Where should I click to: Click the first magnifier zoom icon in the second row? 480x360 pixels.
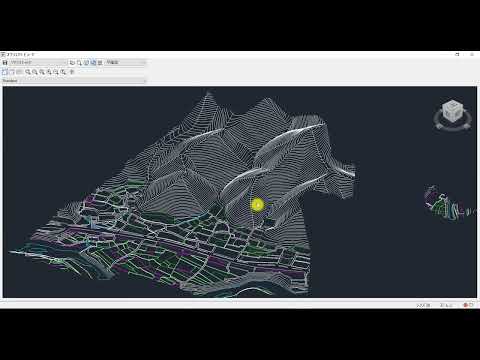click(28, 72)
